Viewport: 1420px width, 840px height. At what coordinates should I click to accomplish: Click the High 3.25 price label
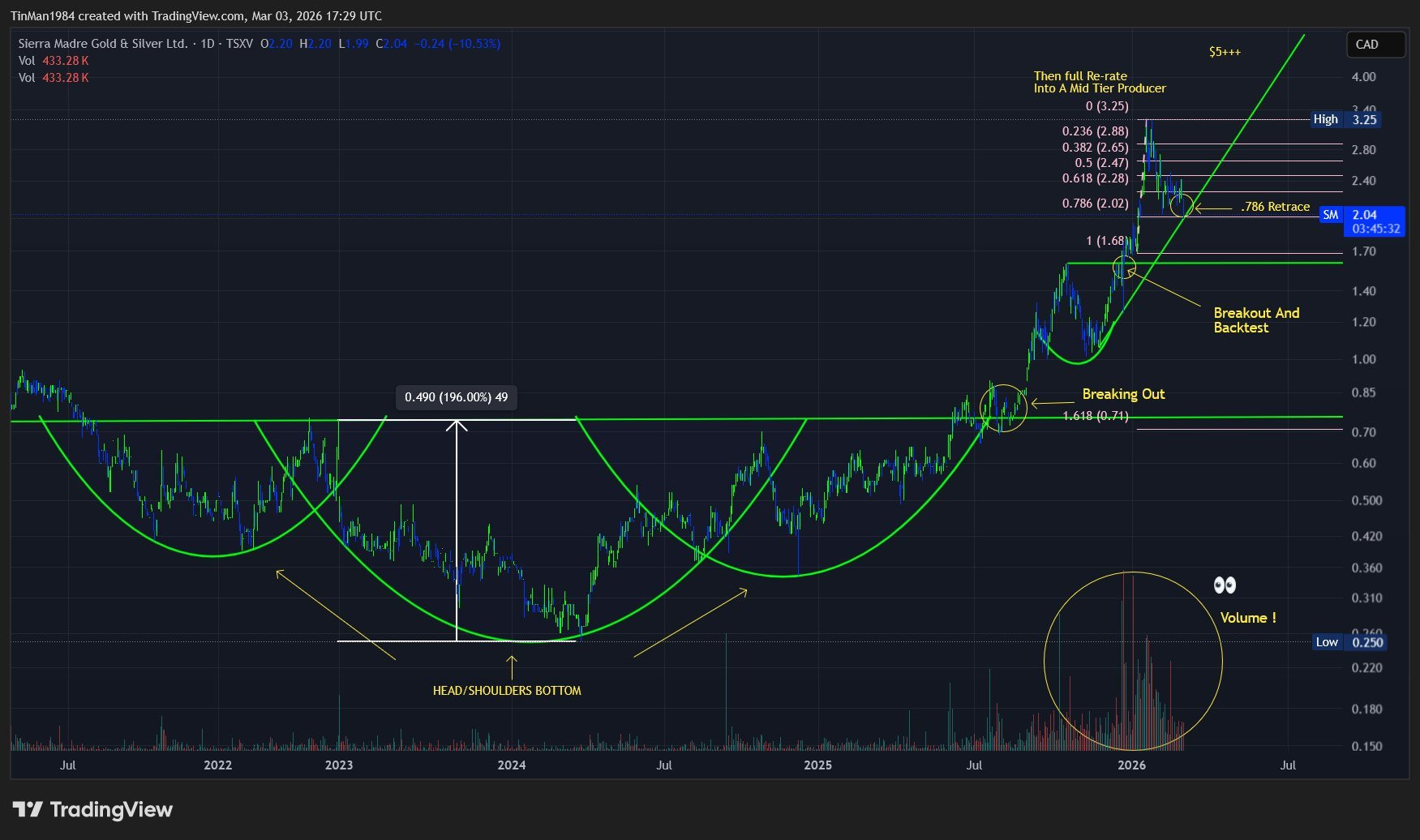pos(1345,119)
